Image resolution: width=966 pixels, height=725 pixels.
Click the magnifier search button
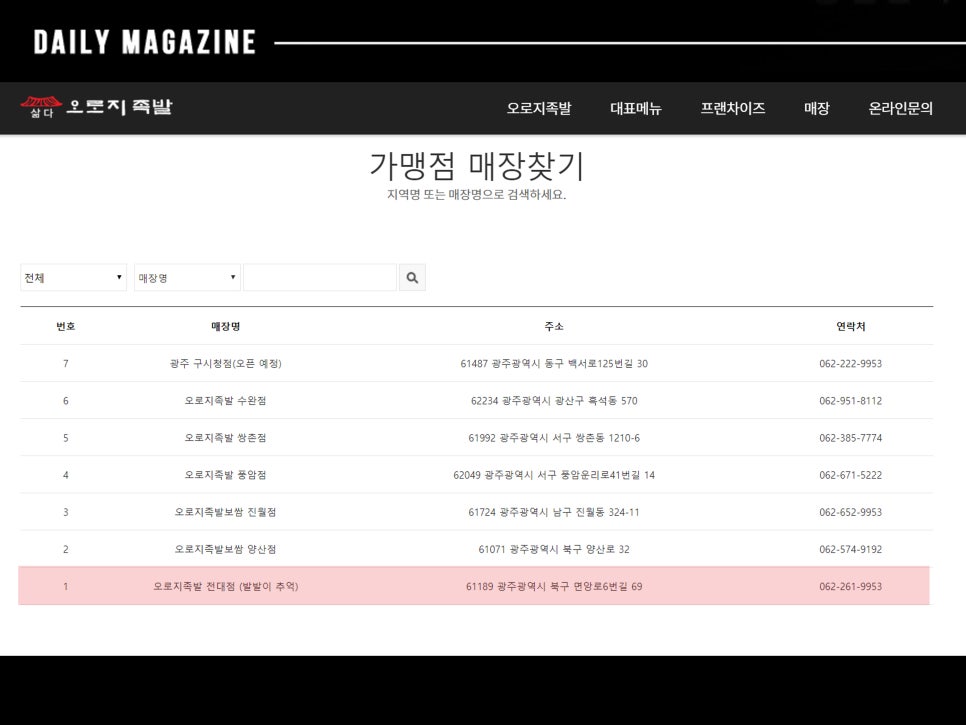(x=412, y=278)
